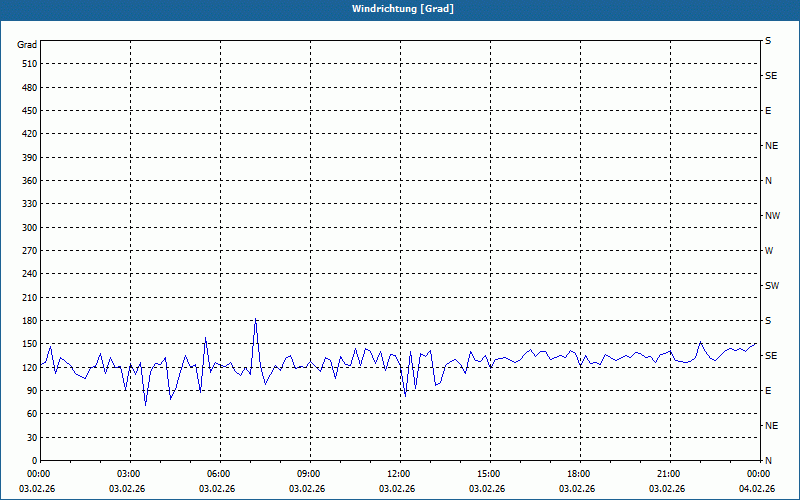Viewport: 800px width, 500px height.
Task: Click the 09:00 time axis label
Action: click(310, 474)
